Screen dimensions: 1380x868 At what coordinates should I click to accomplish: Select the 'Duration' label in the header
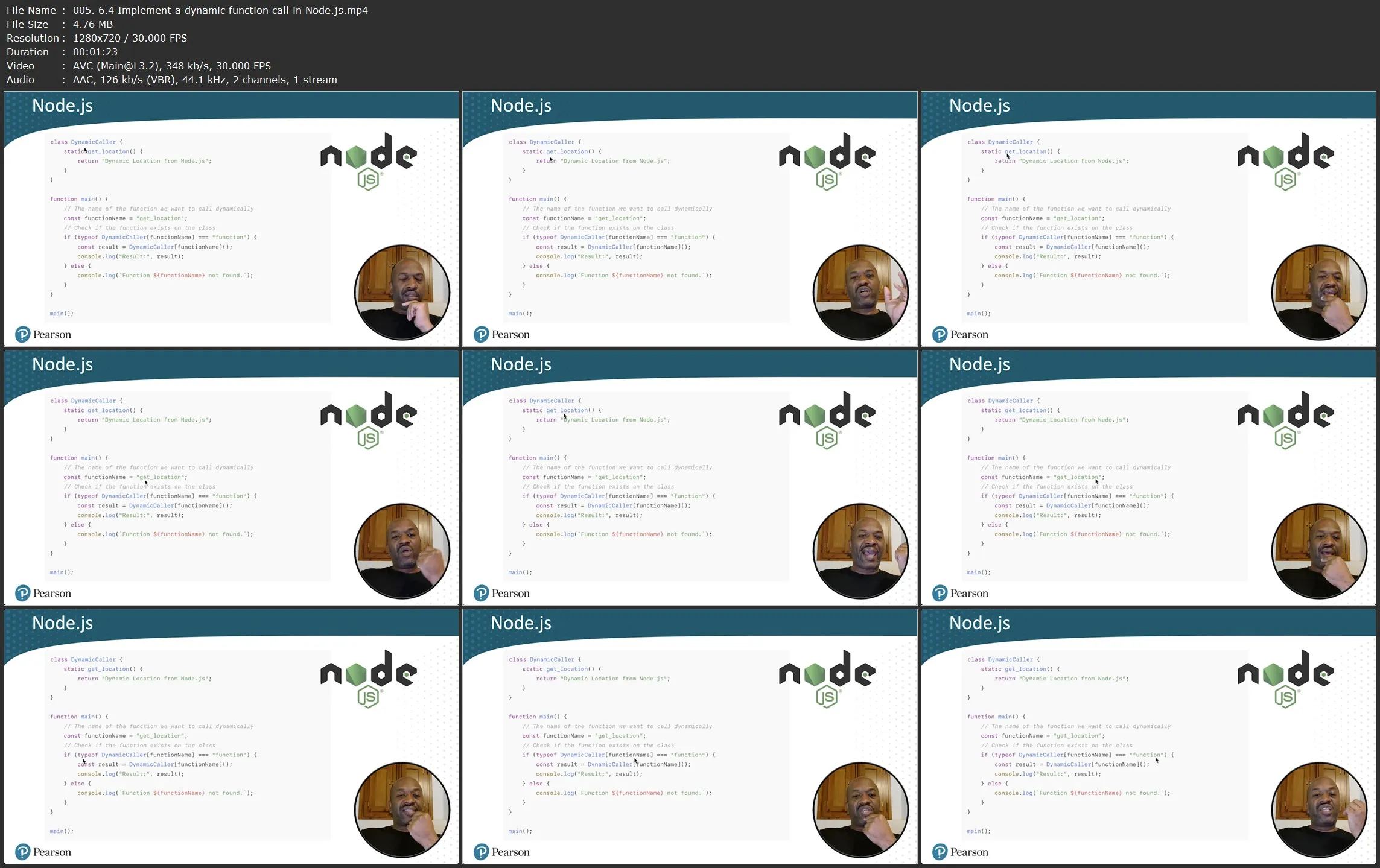pos(28,52)
